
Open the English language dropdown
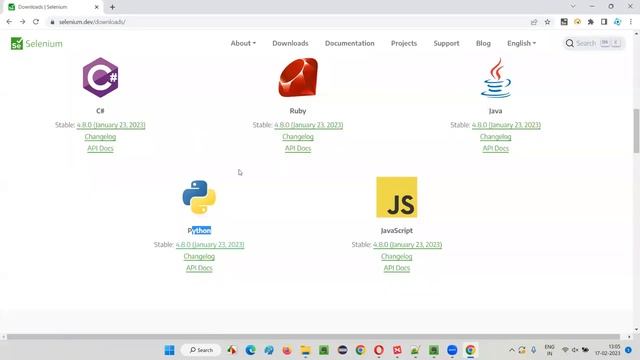[x=522, y=43]
